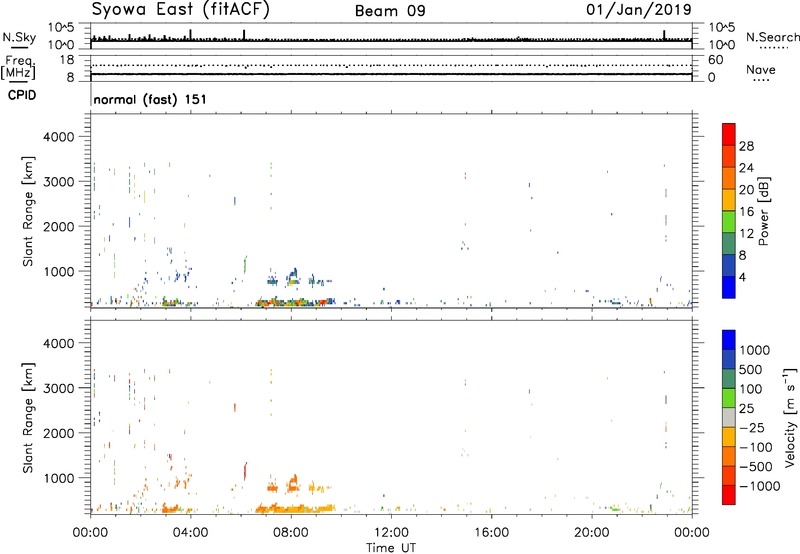Click Power colorbar tick '8'
The width and height of the screenshot is (800, 554).
coord(742,256)
